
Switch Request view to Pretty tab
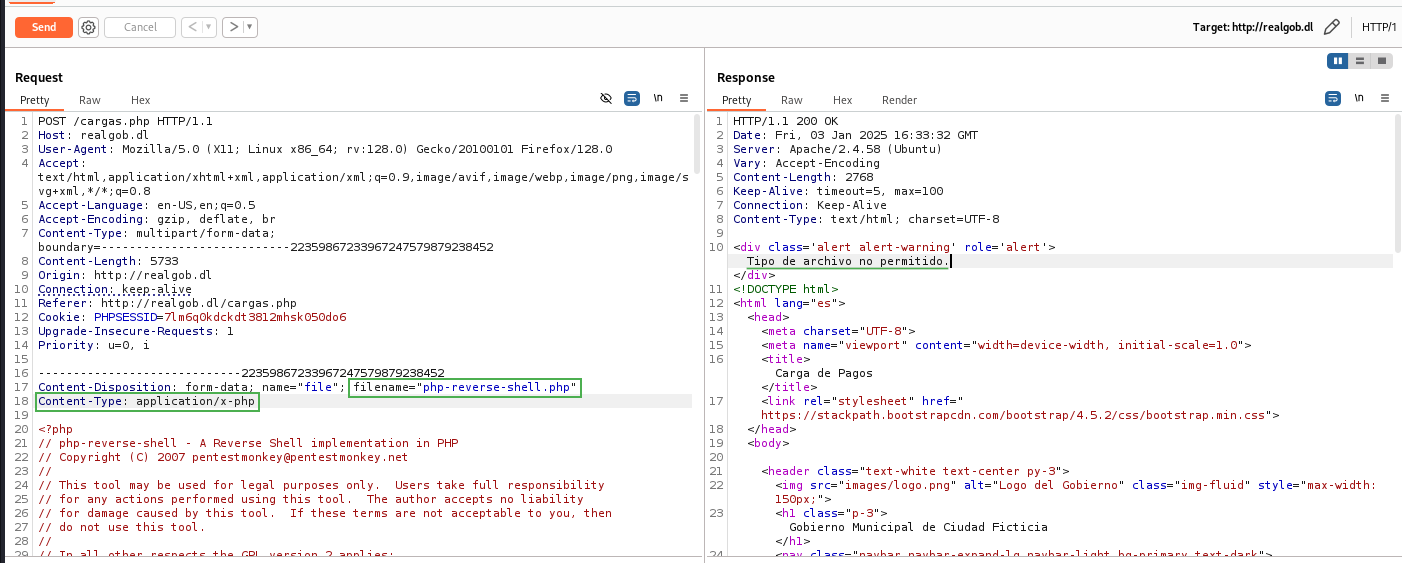pyautogui.click(x=35, y=100)
